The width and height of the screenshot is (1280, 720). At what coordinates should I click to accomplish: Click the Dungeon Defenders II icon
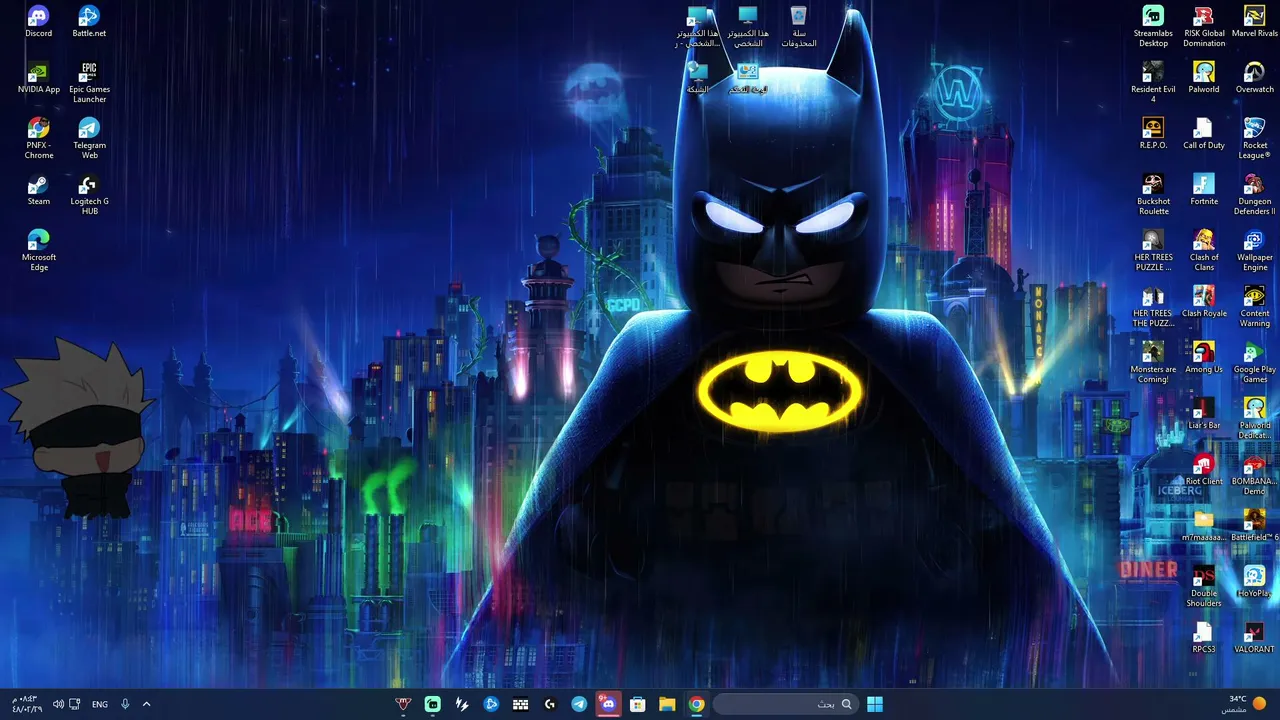pos(1254,194)
